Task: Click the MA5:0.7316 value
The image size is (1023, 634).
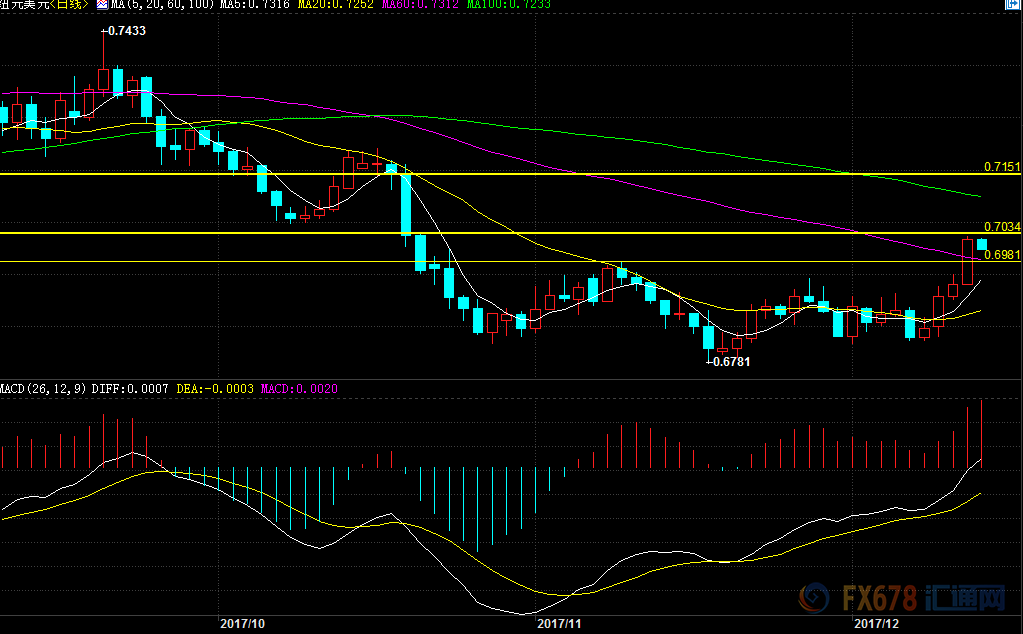Action: (254, 4)
